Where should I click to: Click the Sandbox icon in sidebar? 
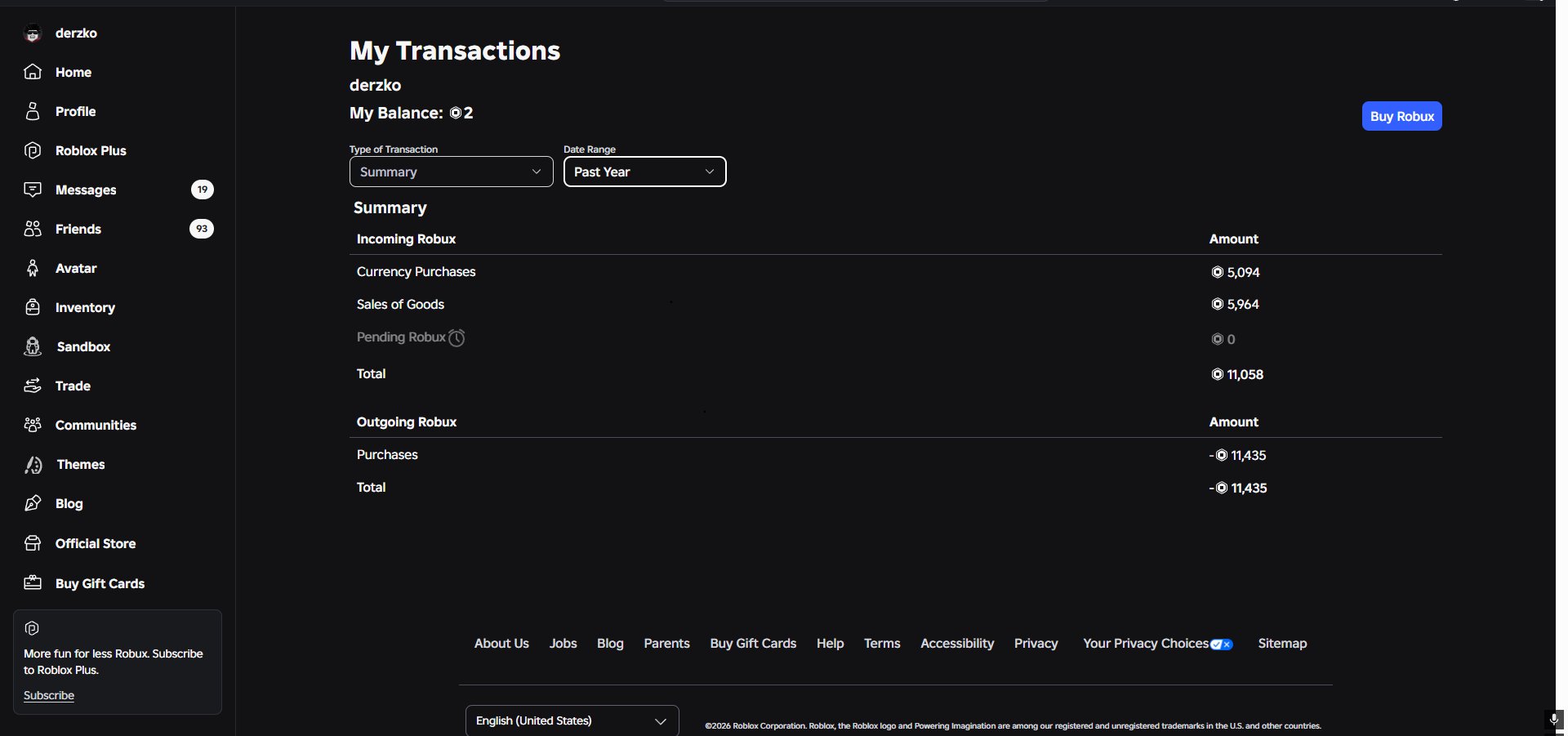(33, 346)
